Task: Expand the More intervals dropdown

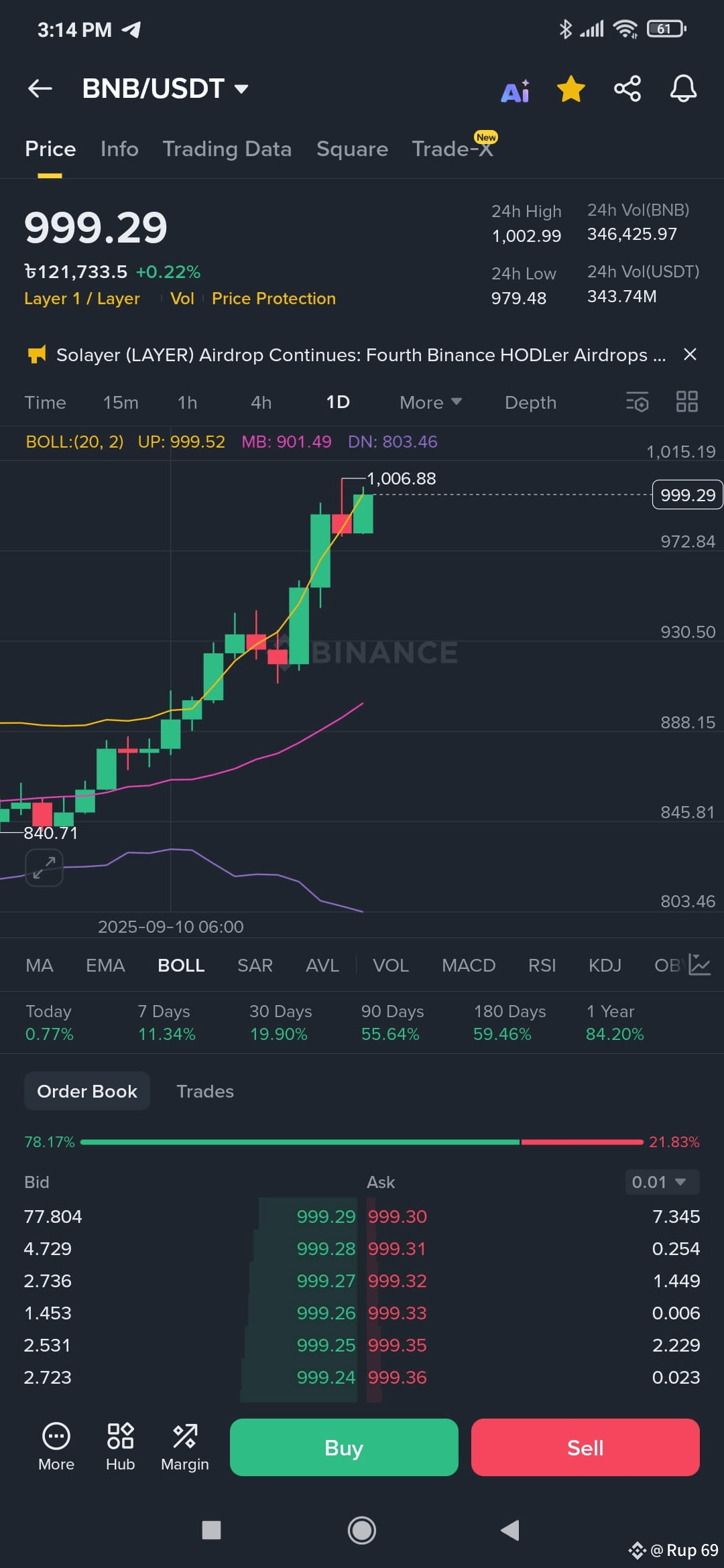Action: 430,402
